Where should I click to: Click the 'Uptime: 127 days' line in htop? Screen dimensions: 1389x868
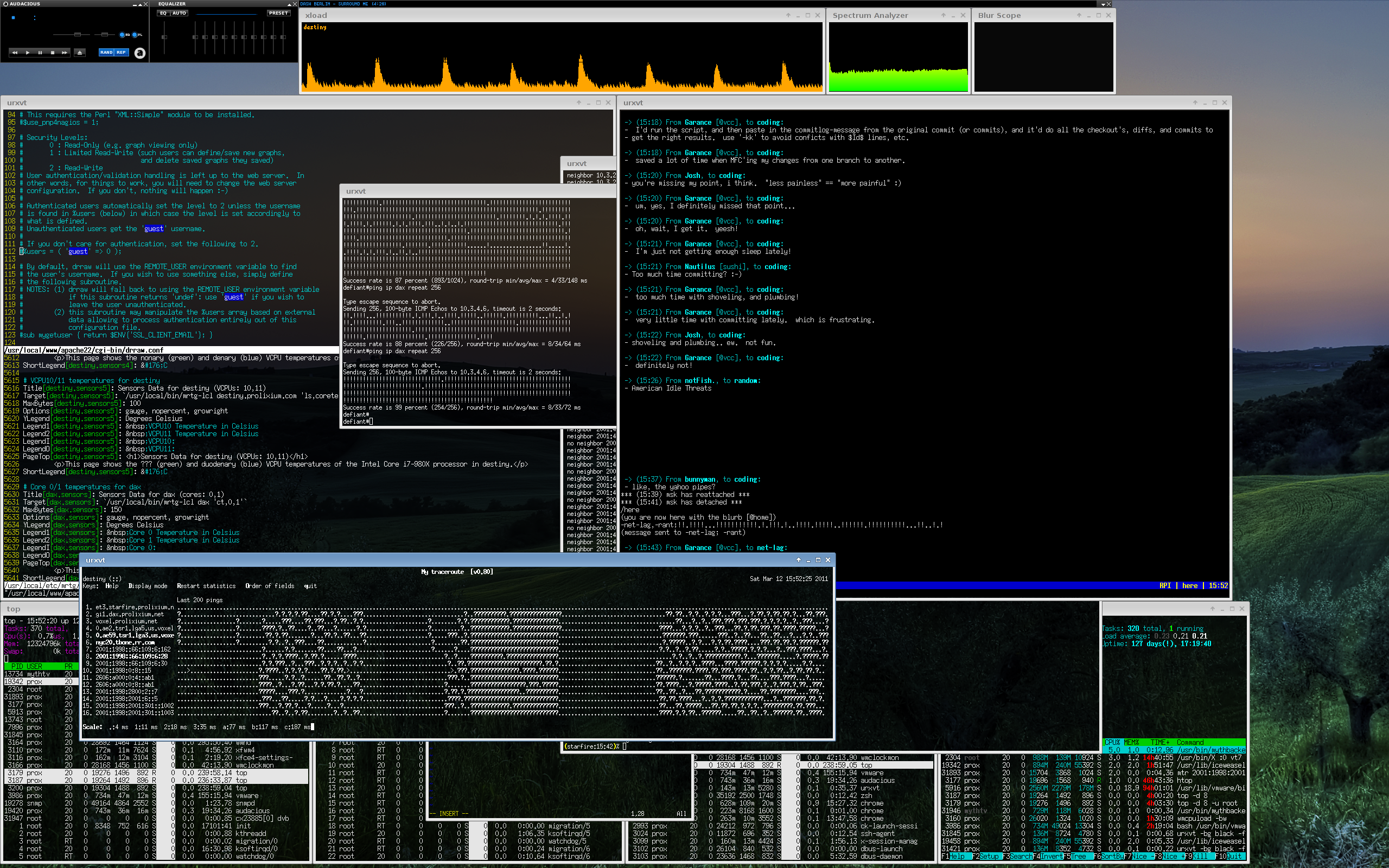tap(1156, 643)
